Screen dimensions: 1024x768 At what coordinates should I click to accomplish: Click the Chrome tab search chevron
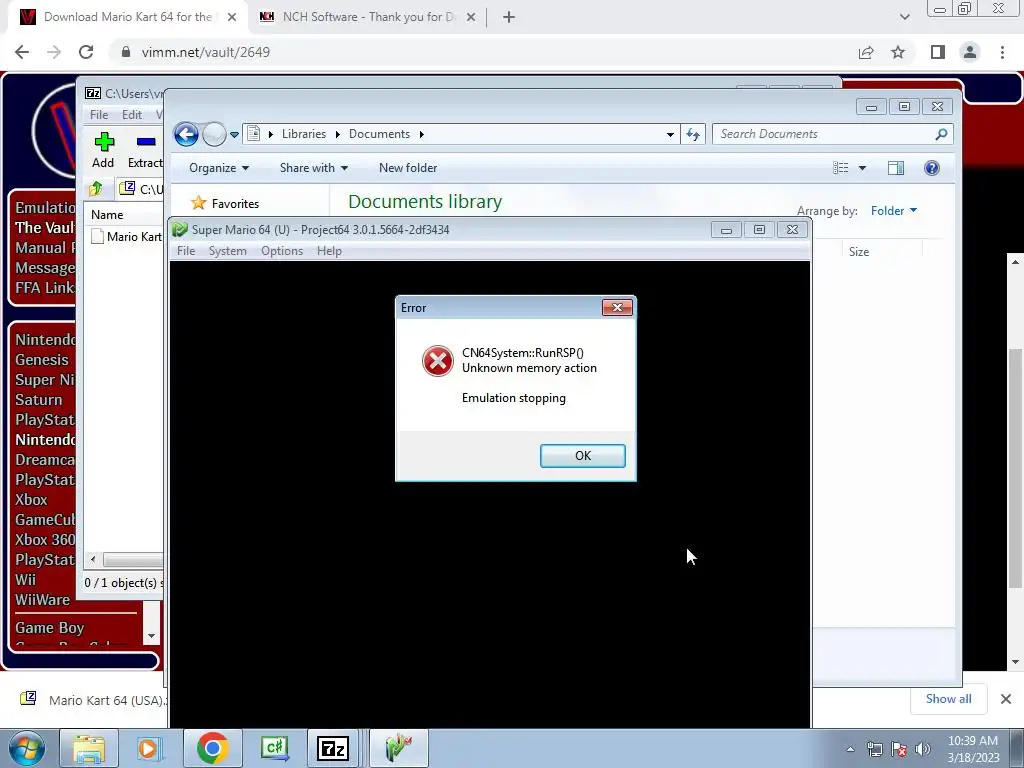point(904,17)
